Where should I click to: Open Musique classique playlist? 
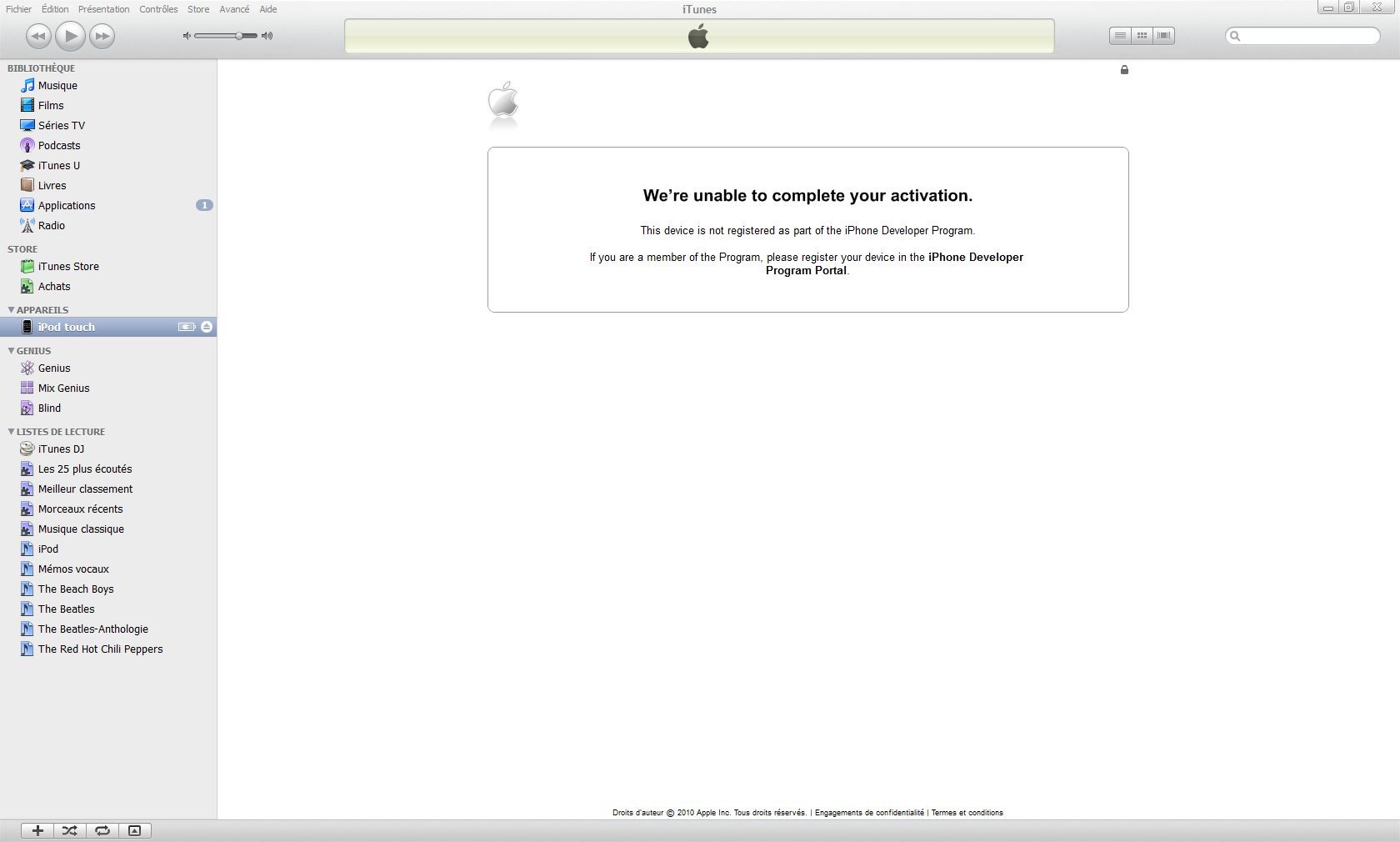108,529
